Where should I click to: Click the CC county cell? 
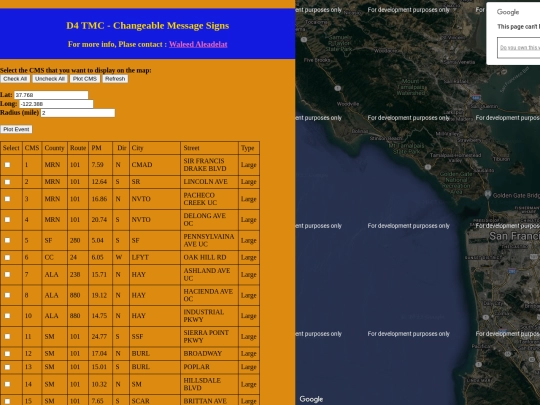pos(54,258)
